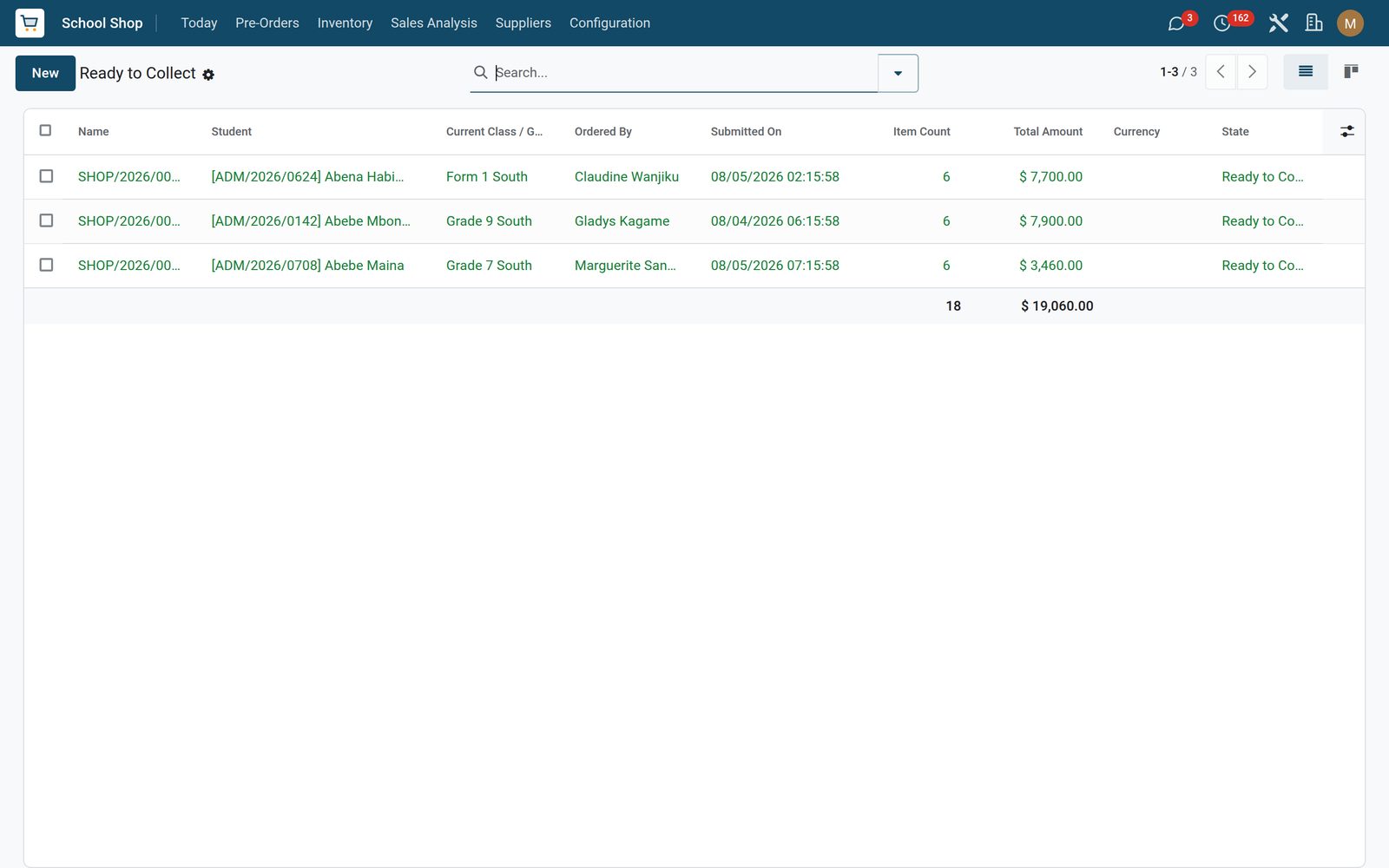Sort by State column header
The width and height of the screenshot is (1389, 868).
click(1235, 132)
